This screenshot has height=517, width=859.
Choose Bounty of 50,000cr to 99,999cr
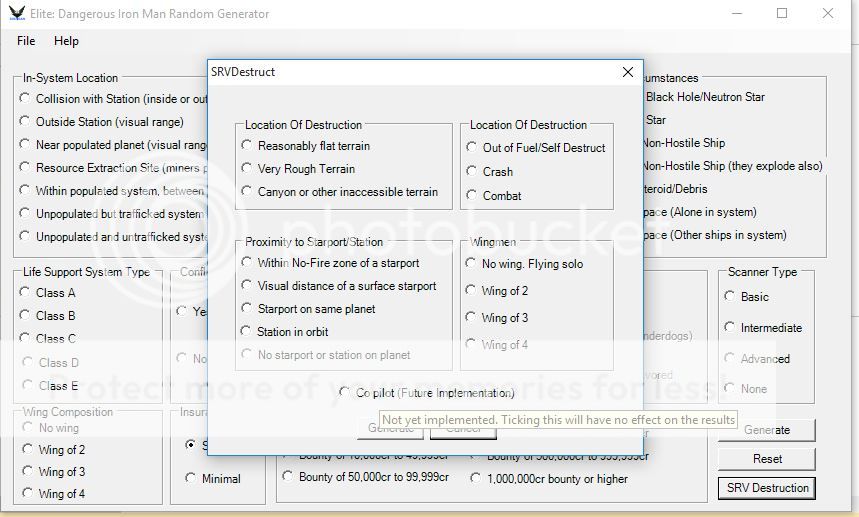[x=365, y=477]
